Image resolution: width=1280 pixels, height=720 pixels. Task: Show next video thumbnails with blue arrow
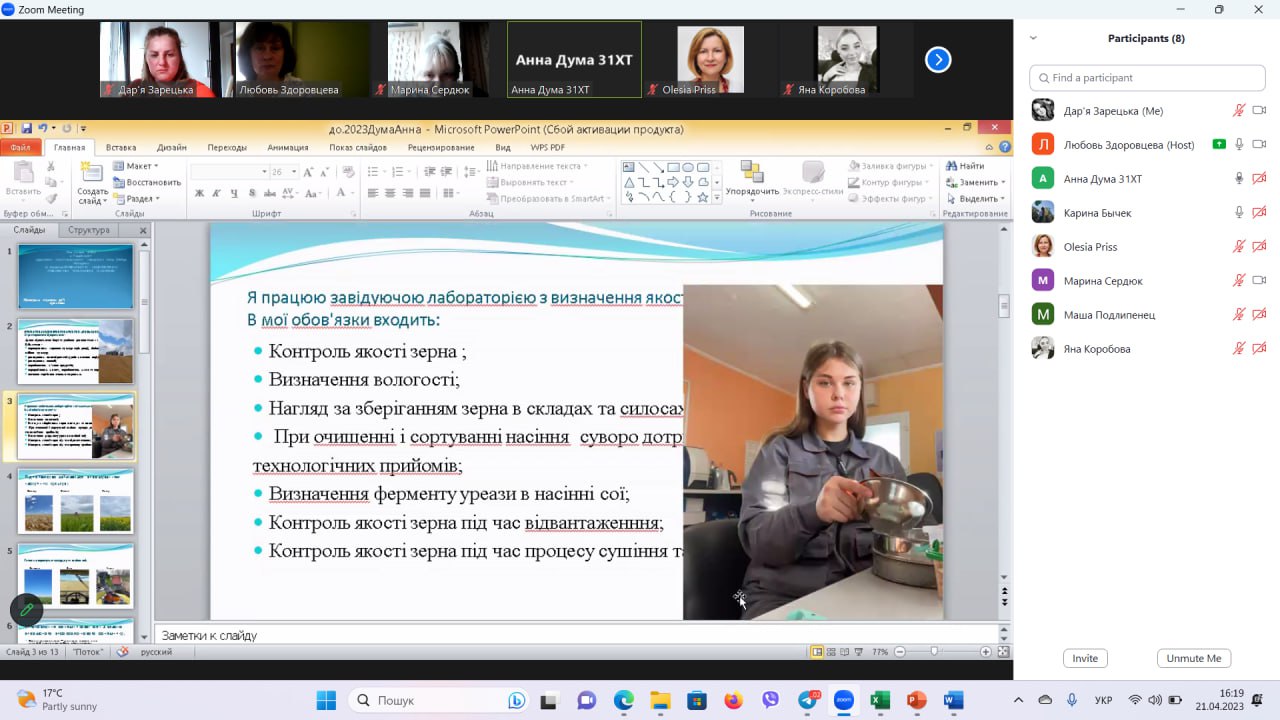tap(938, 60)
